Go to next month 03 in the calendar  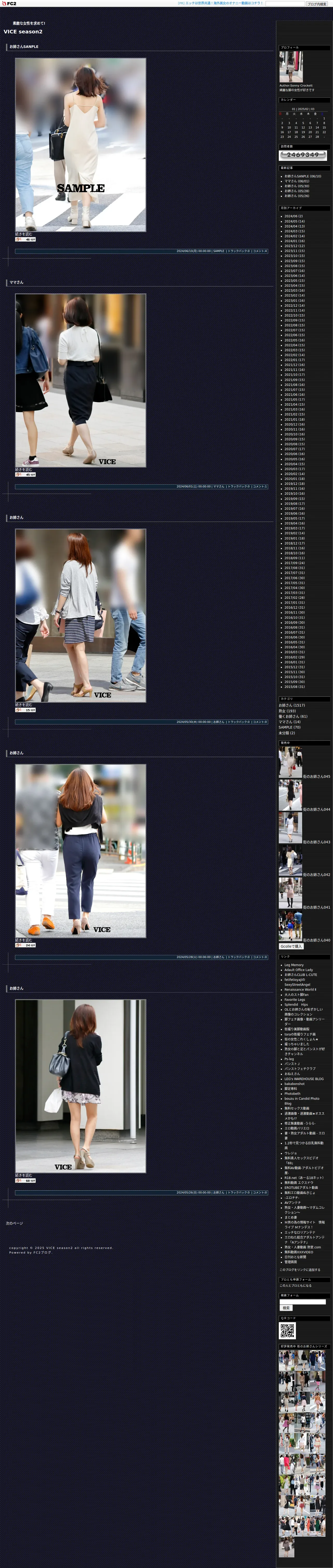point(313,109)
